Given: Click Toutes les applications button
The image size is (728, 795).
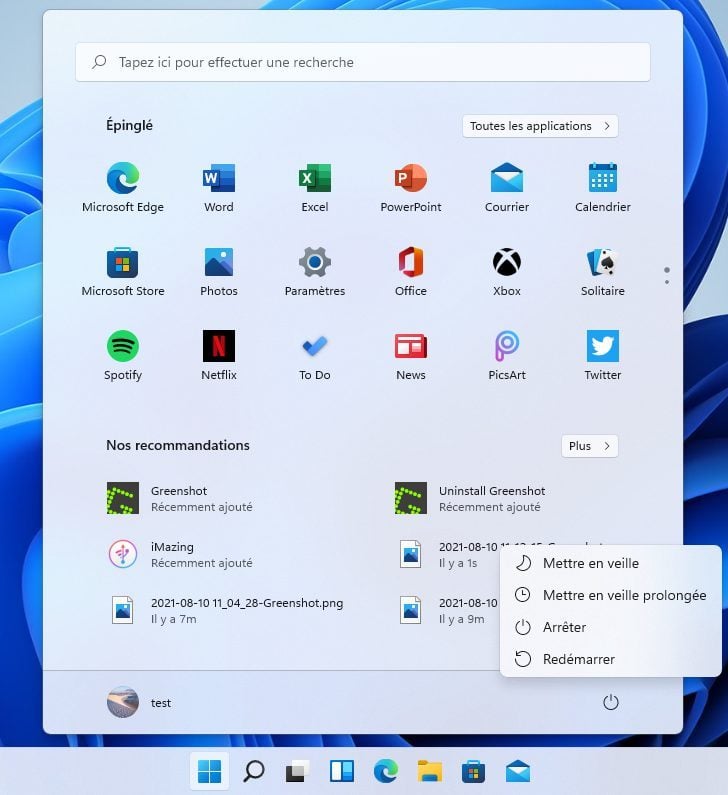Looking at the screenshot, I should point(540,126).
